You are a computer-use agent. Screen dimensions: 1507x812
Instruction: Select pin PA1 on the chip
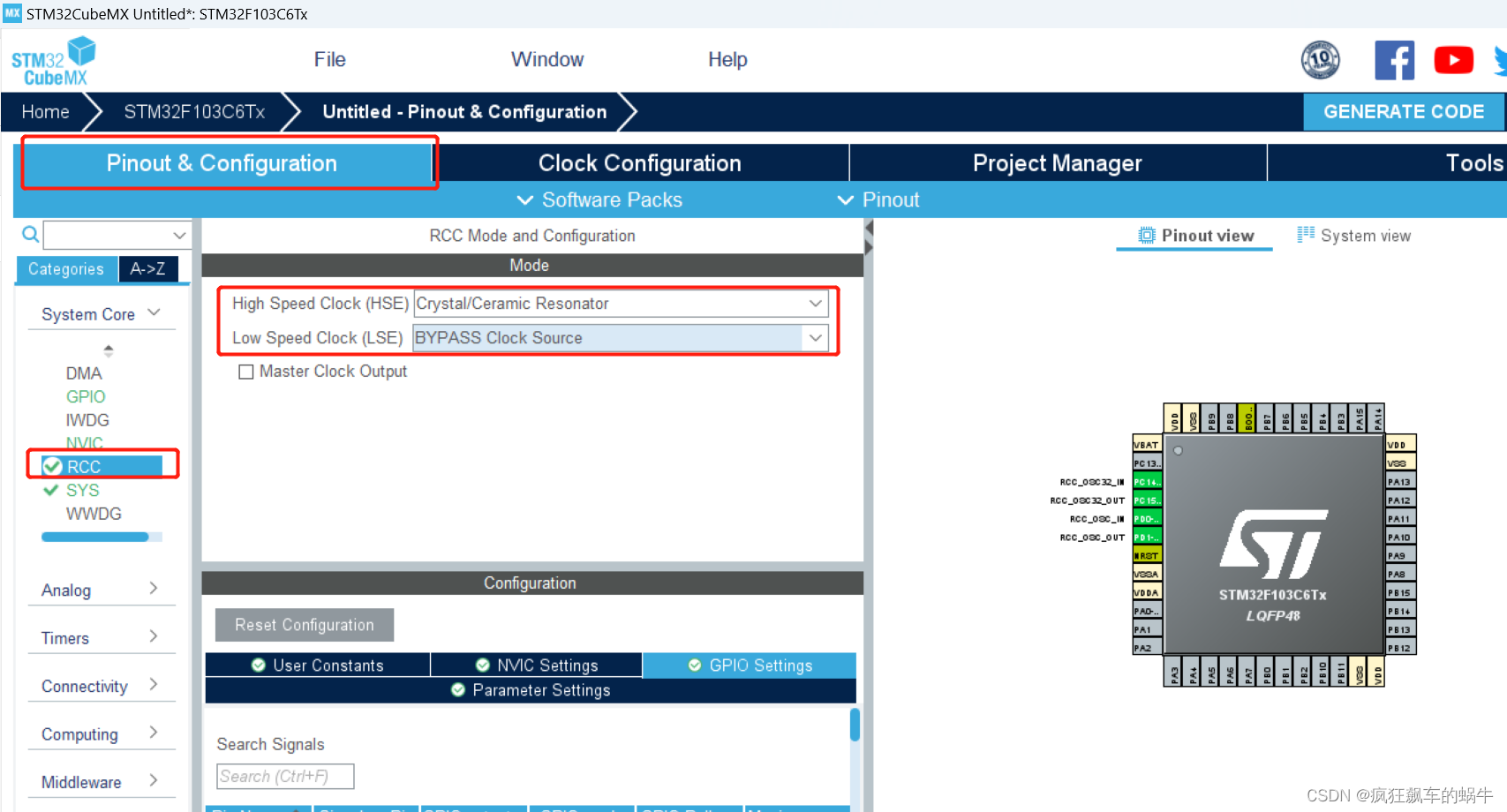point(1147,630)
